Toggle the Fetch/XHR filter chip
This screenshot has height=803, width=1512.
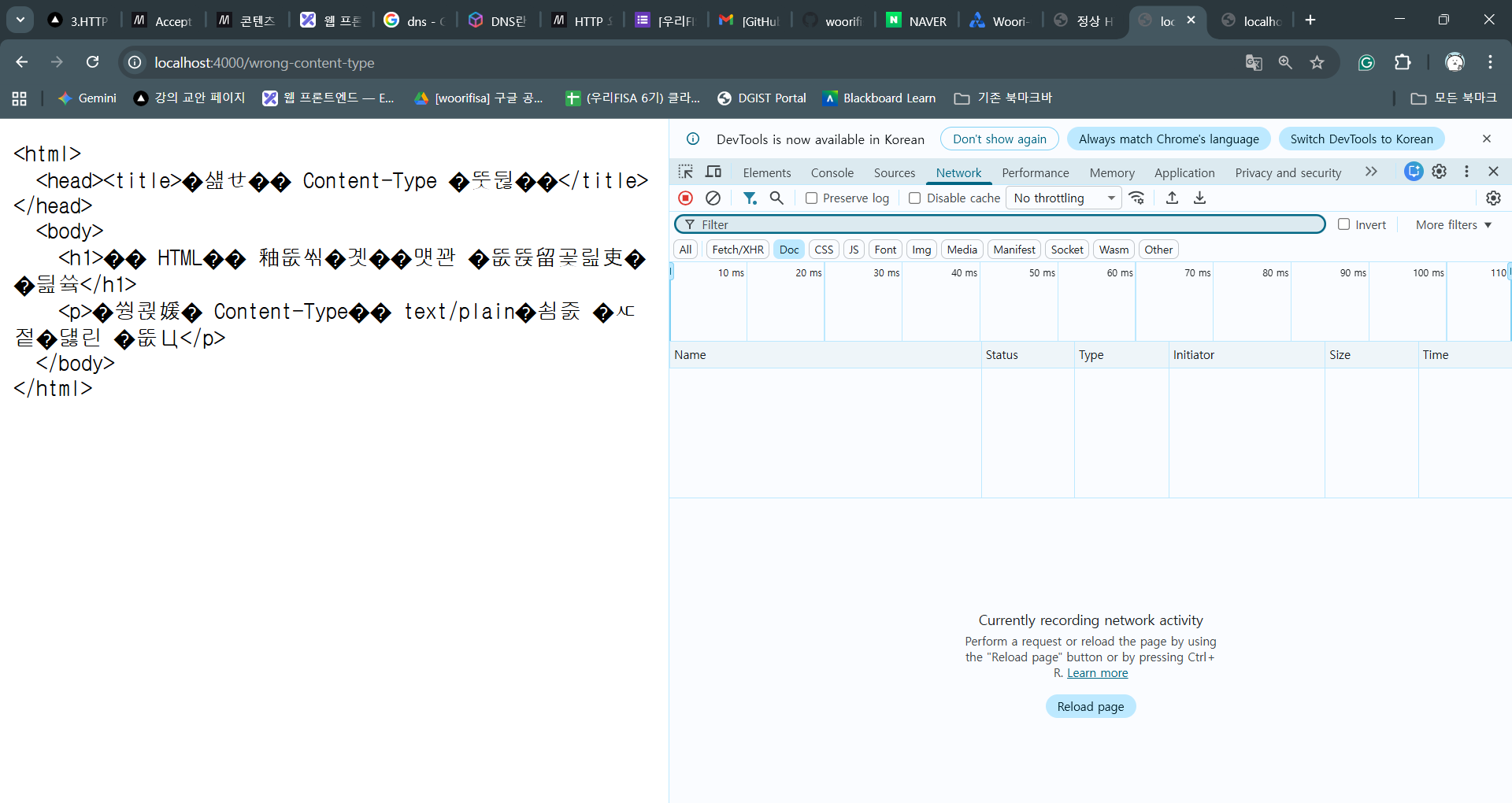tap(737, 250)
